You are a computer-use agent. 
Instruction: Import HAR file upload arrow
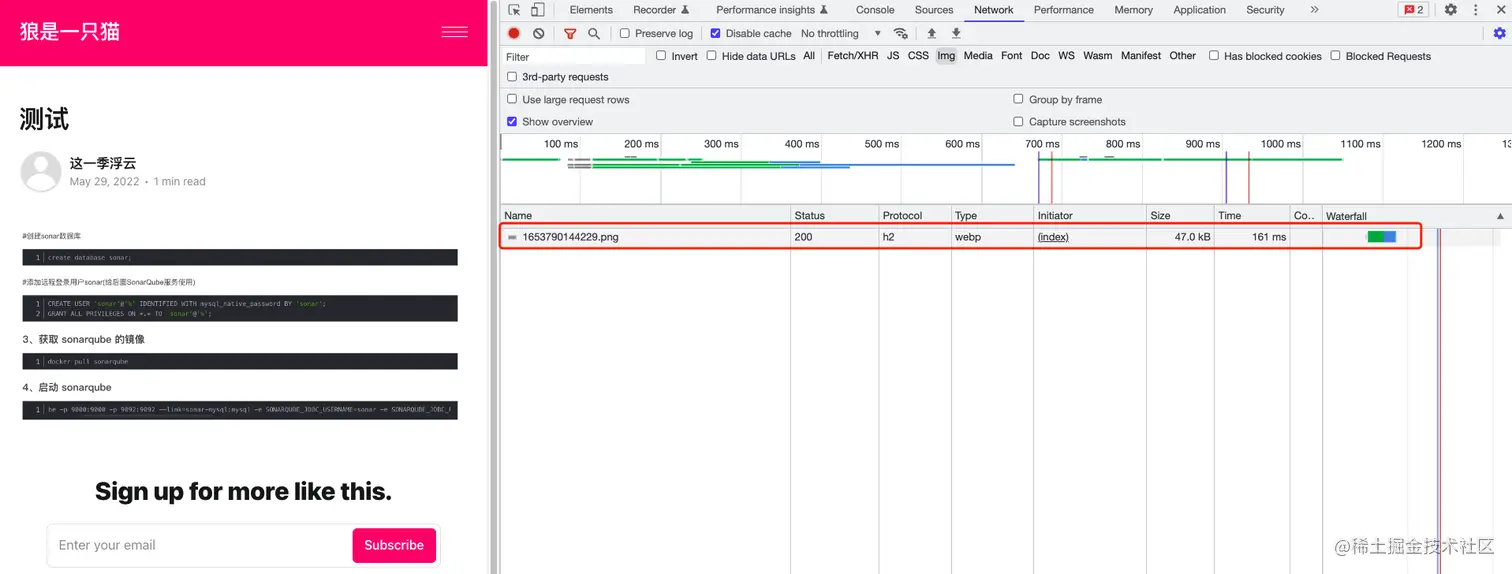click(932, 33)
